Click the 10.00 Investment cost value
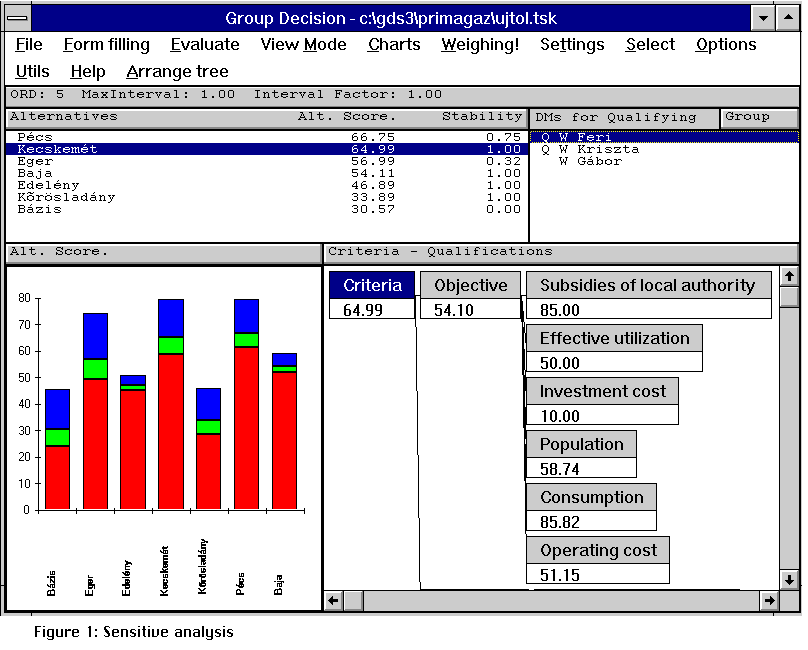The image size is (808, 650). 602,416
